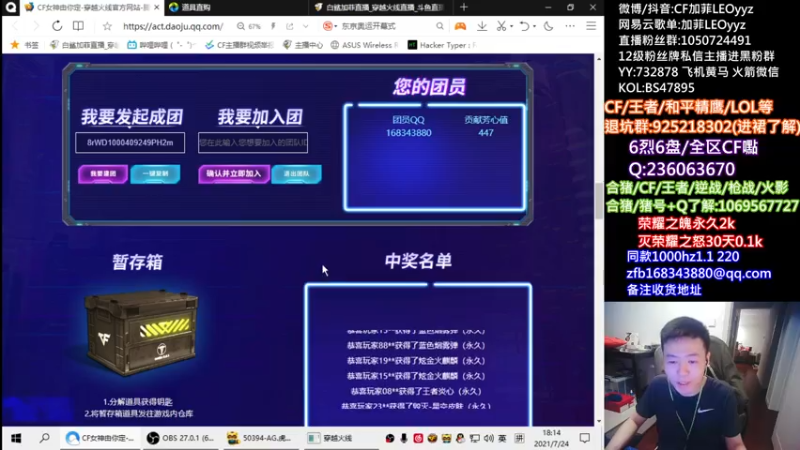Image resolution: width=800 pixels, height=450 pixels.
Task: Click the blue 一键复制 button
Action: pyautogui.click(x=155, y=174)
